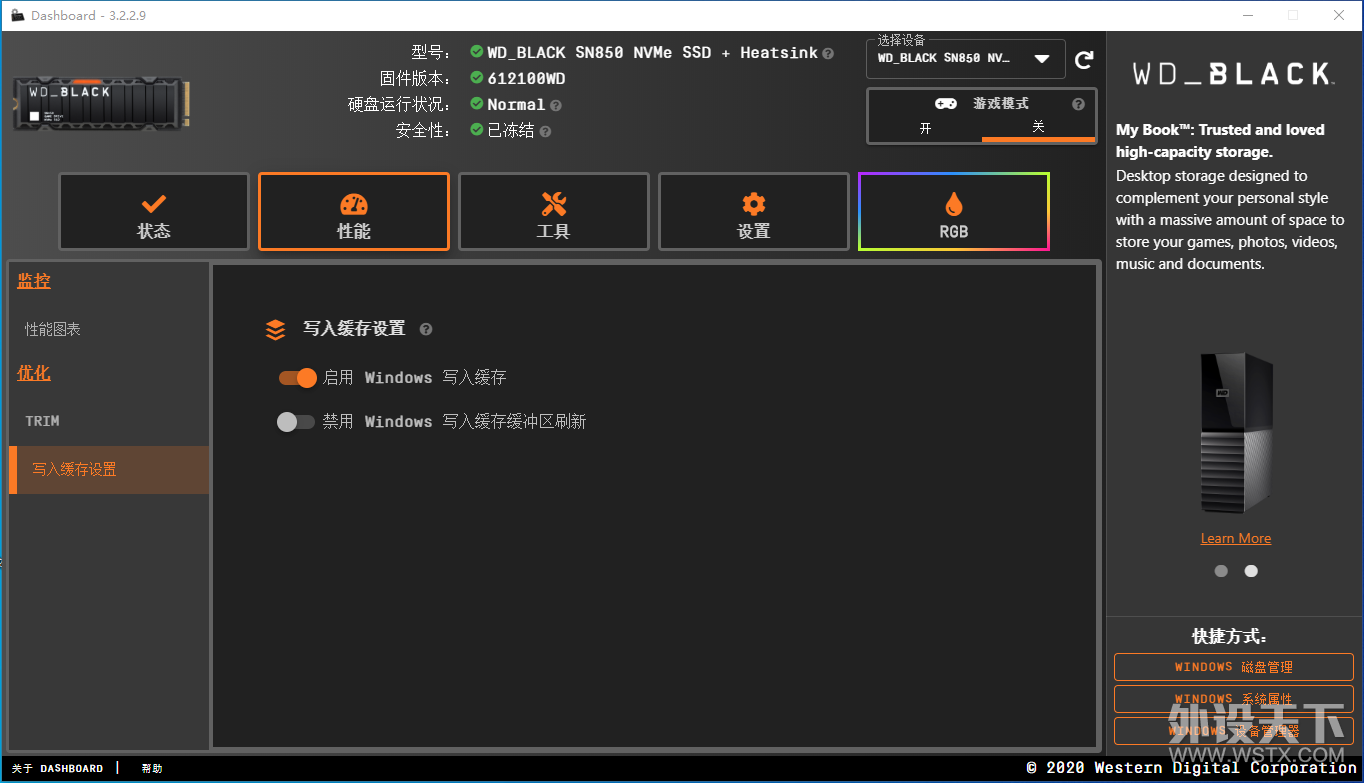Click the 优化 section heading
1364x783 pixels.
pos(34,373)
